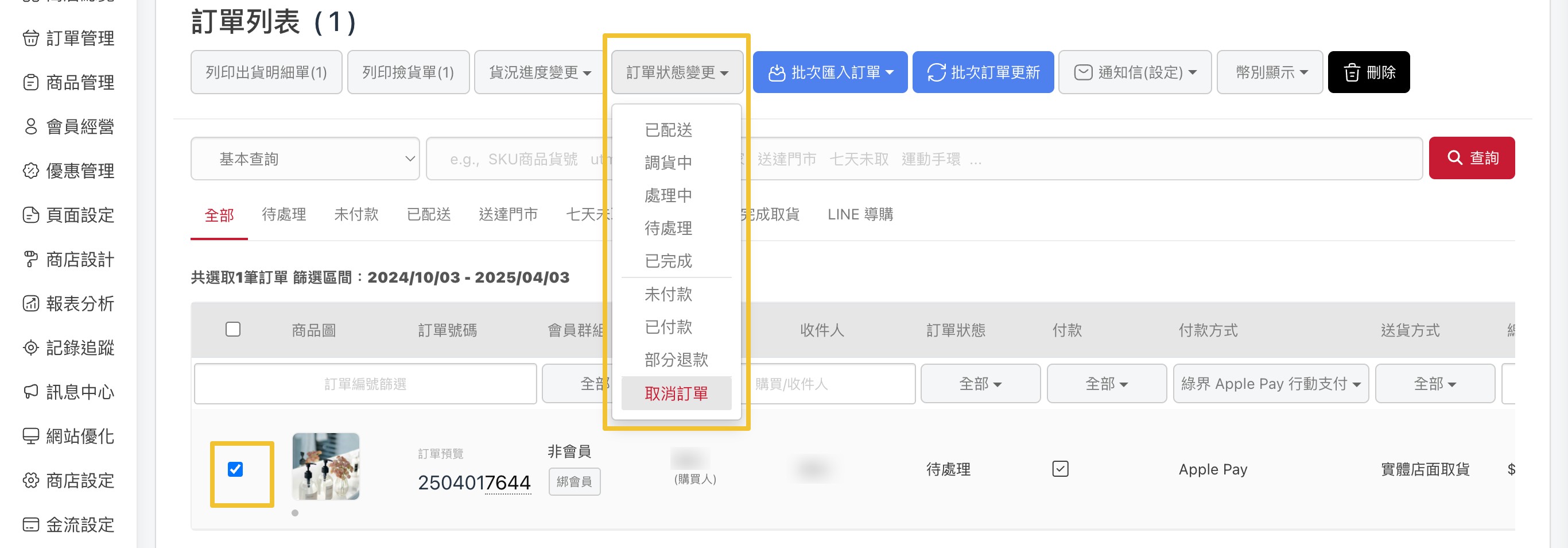Click 列印出貨明細單(1) button
This screenshot has width=1568, height=548.
coord(266,72)
